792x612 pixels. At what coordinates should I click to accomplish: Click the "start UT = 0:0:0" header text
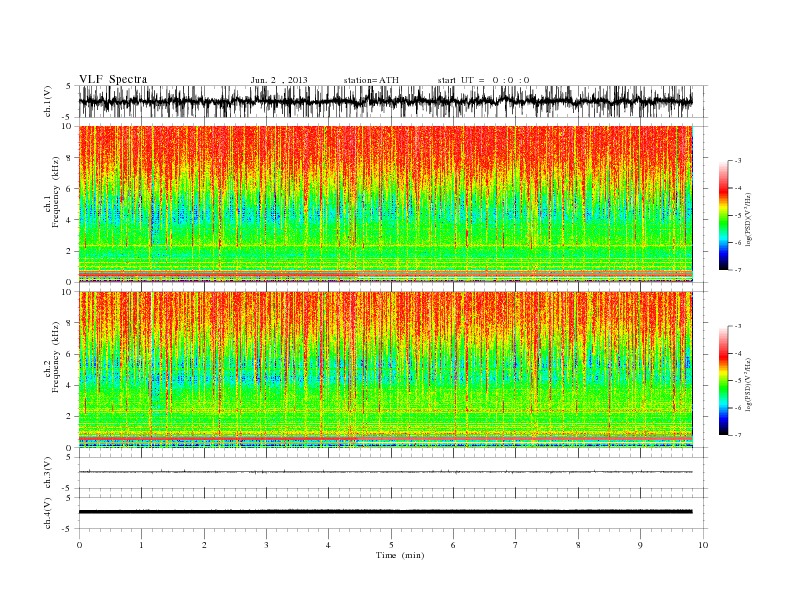[483, 80]
